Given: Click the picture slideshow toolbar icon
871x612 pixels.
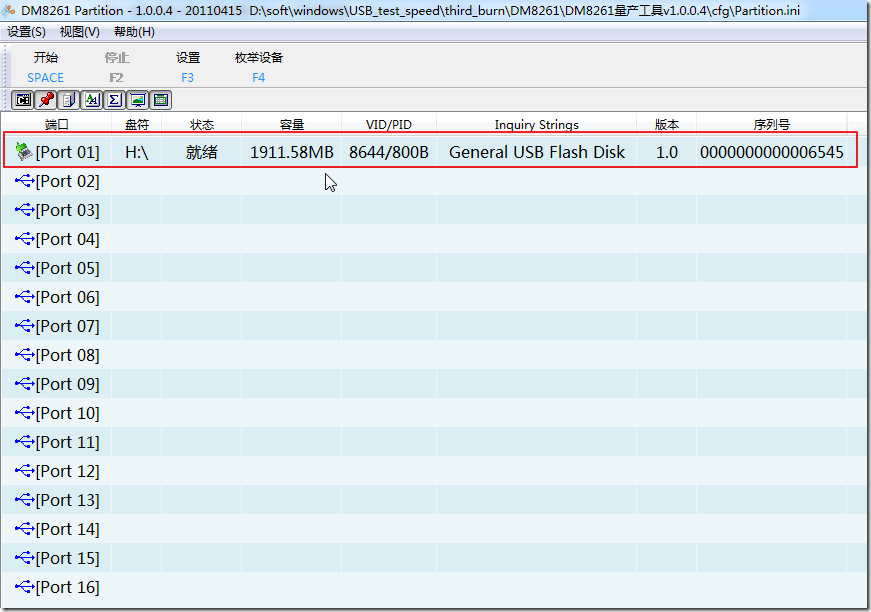Looking at the screenshot, I should [137, 100].
